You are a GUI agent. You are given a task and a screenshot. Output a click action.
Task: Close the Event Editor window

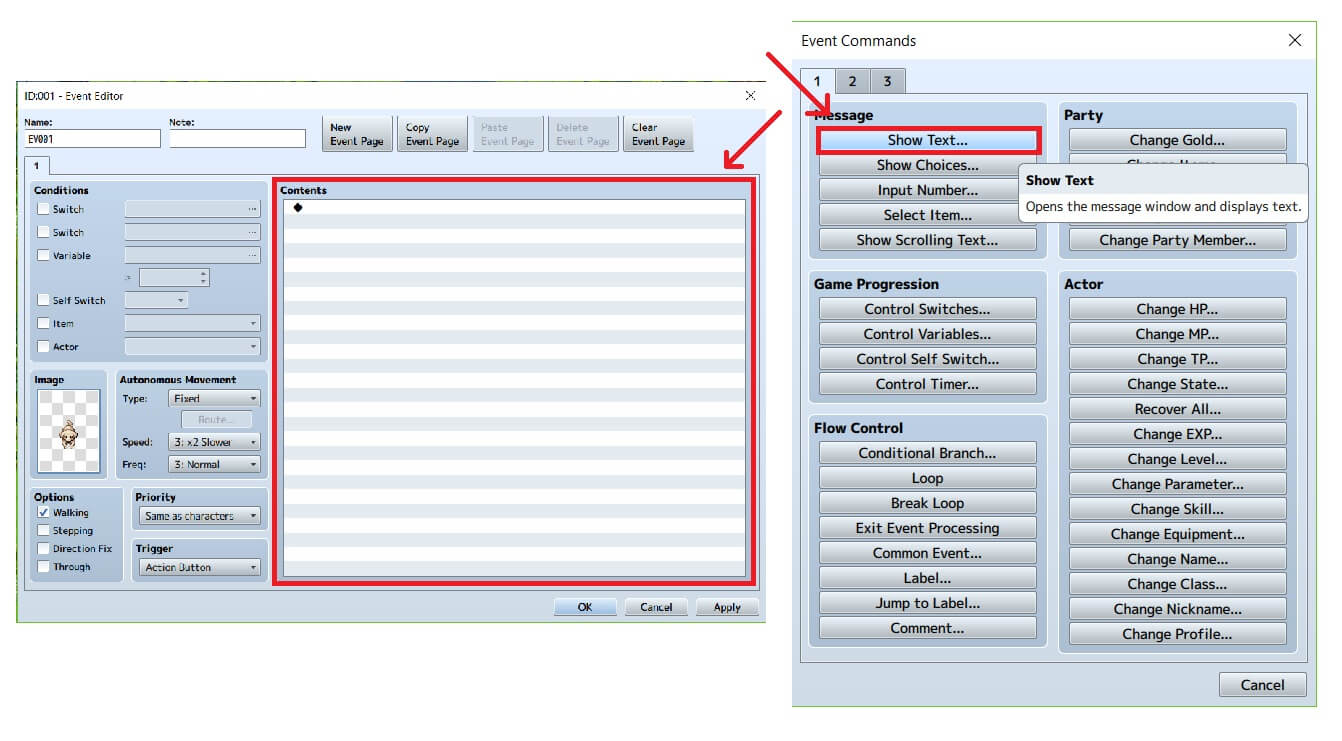(750, 96)
